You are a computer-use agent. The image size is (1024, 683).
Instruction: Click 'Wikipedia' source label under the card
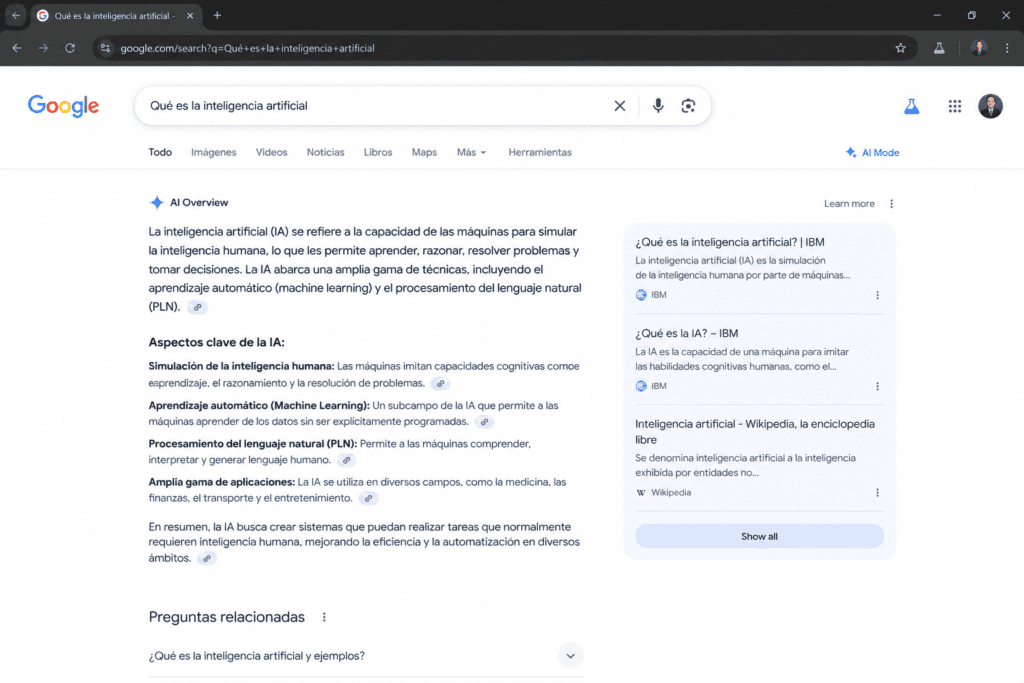[671, 492]
